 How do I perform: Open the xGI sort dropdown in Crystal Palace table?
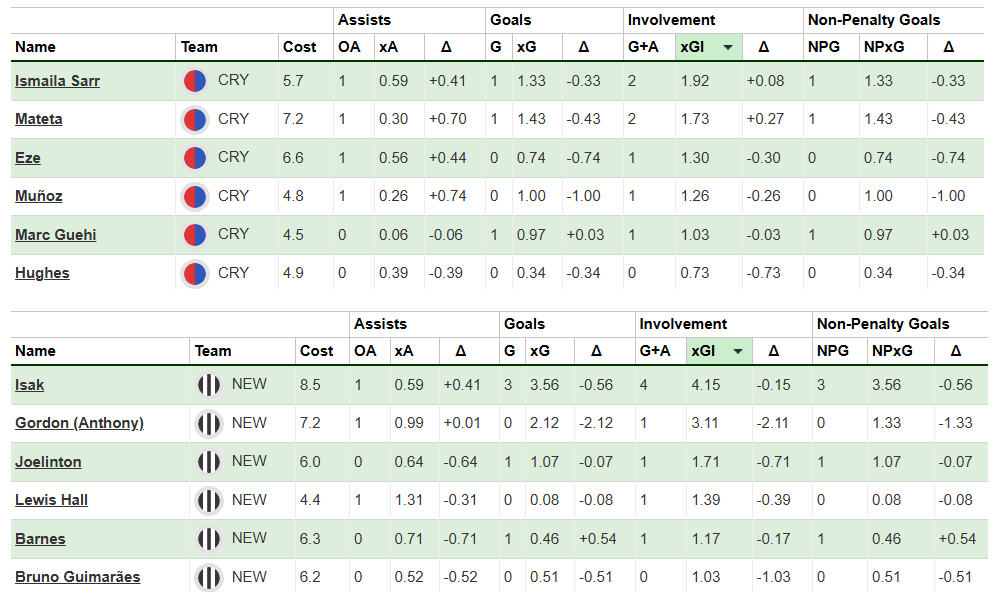[728, 47]
